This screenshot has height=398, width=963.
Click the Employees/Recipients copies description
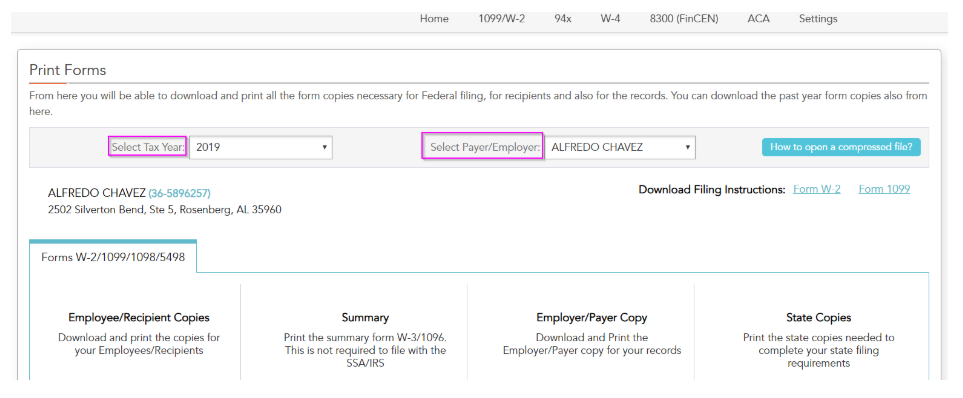pos(139,344)
